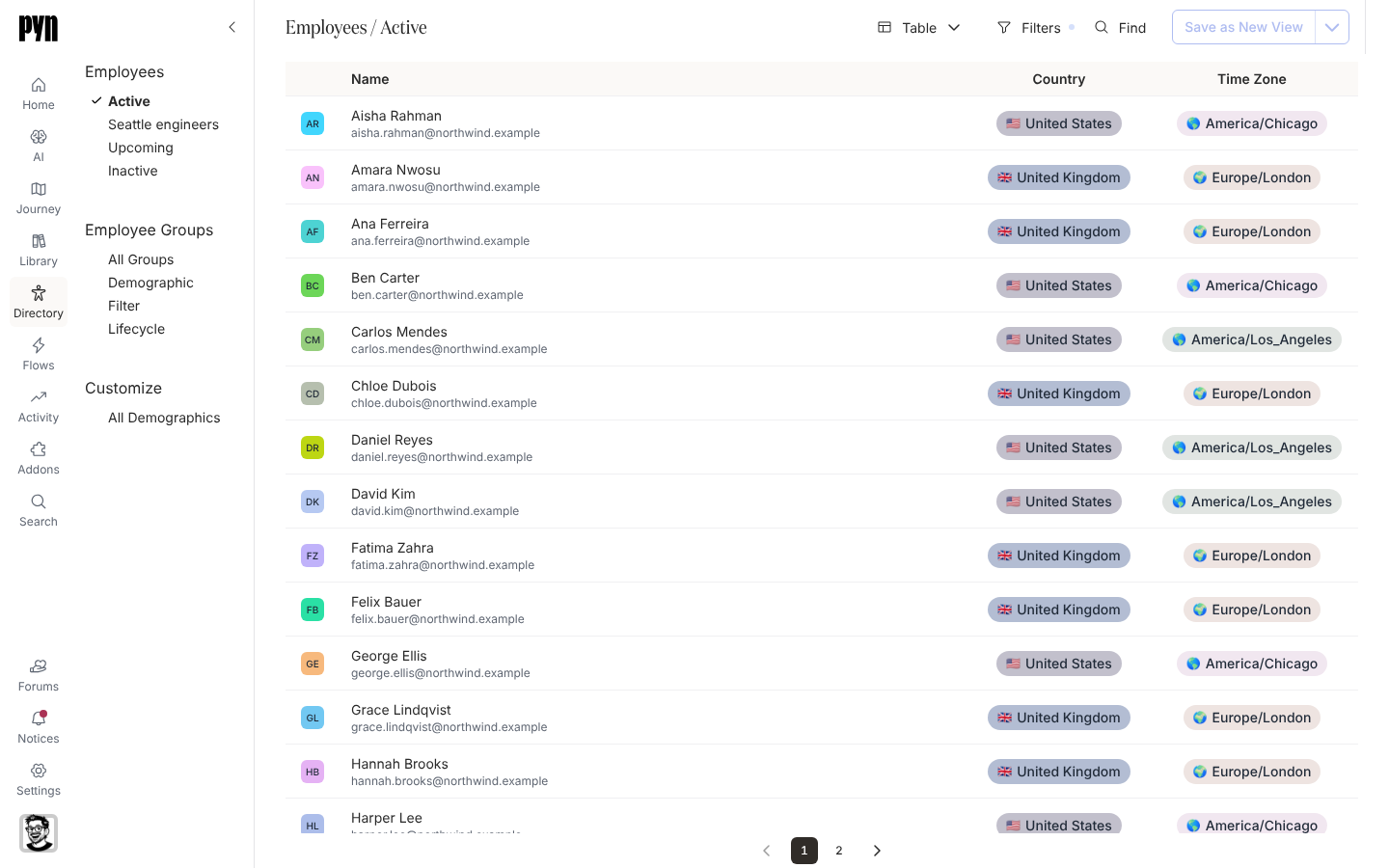Open the Forums section
Viewport: 1389px width, 868px height.
point(39,675)
